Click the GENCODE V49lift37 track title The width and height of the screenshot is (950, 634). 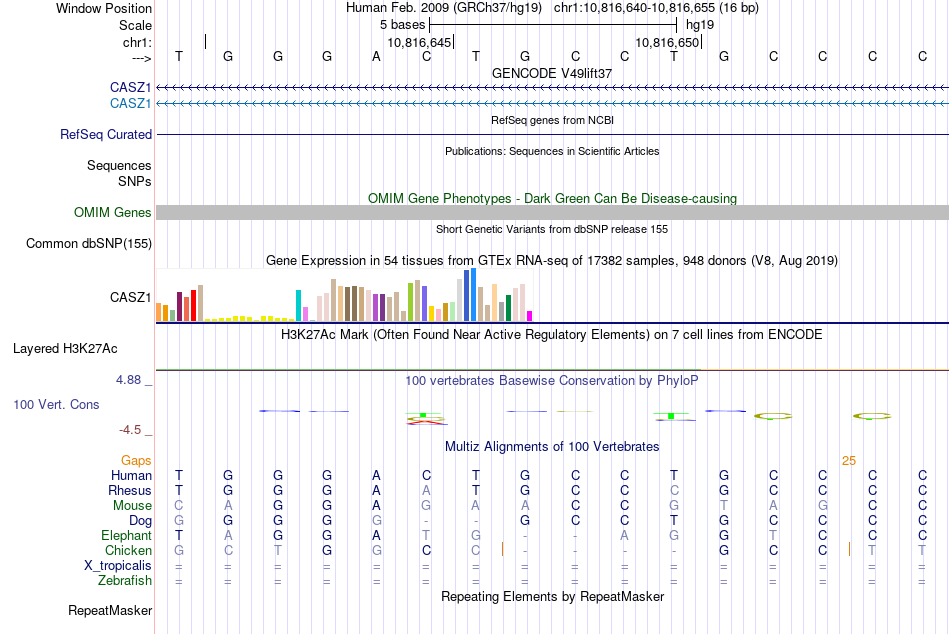(x=551, y=73)
